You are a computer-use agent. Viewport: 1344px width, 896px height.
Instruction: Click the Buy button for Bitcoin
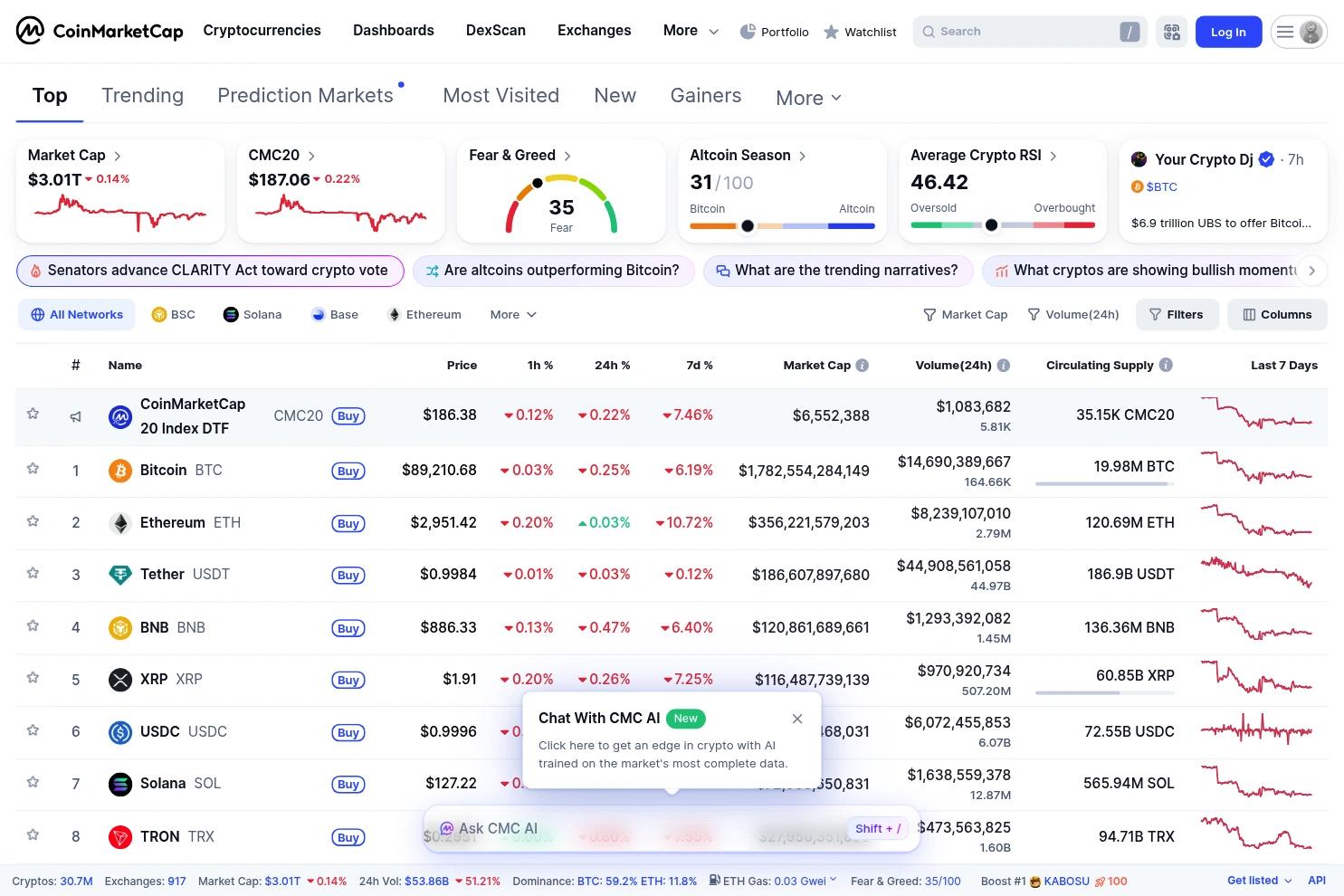click(x=348, y=471)
